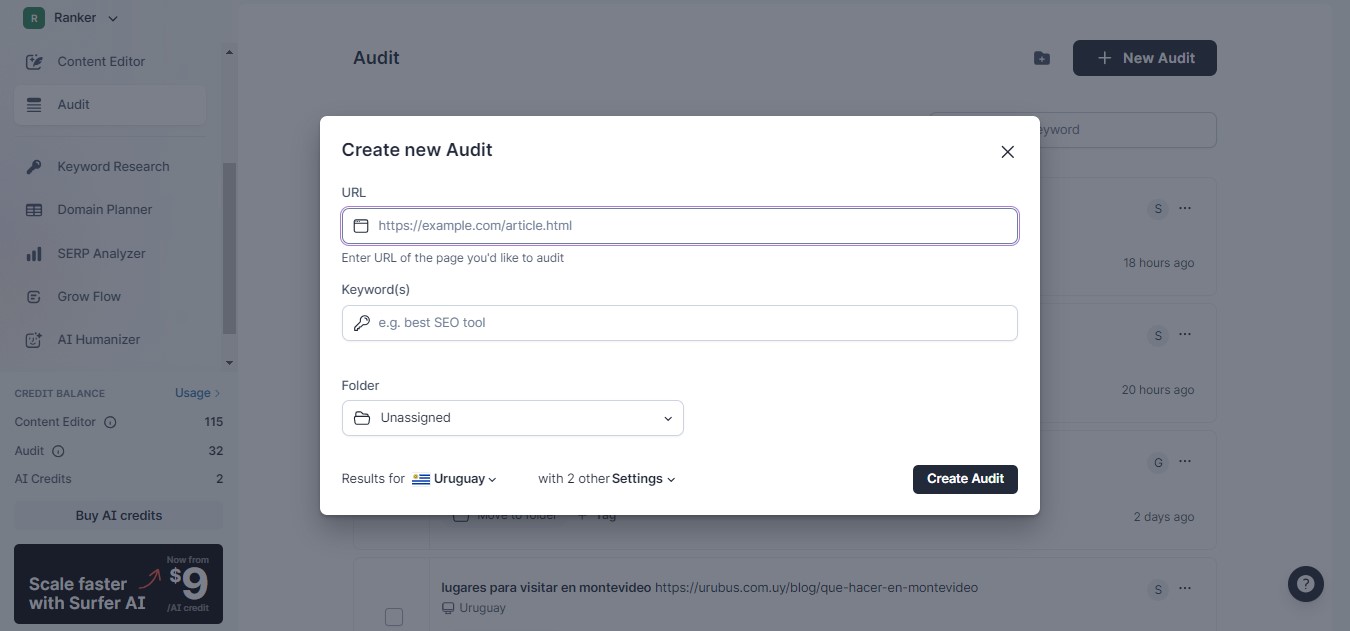Open three-dot menu for 18 hours ago audit
This screenshot has height=631, width=1350.
[x=1185, y=208]
